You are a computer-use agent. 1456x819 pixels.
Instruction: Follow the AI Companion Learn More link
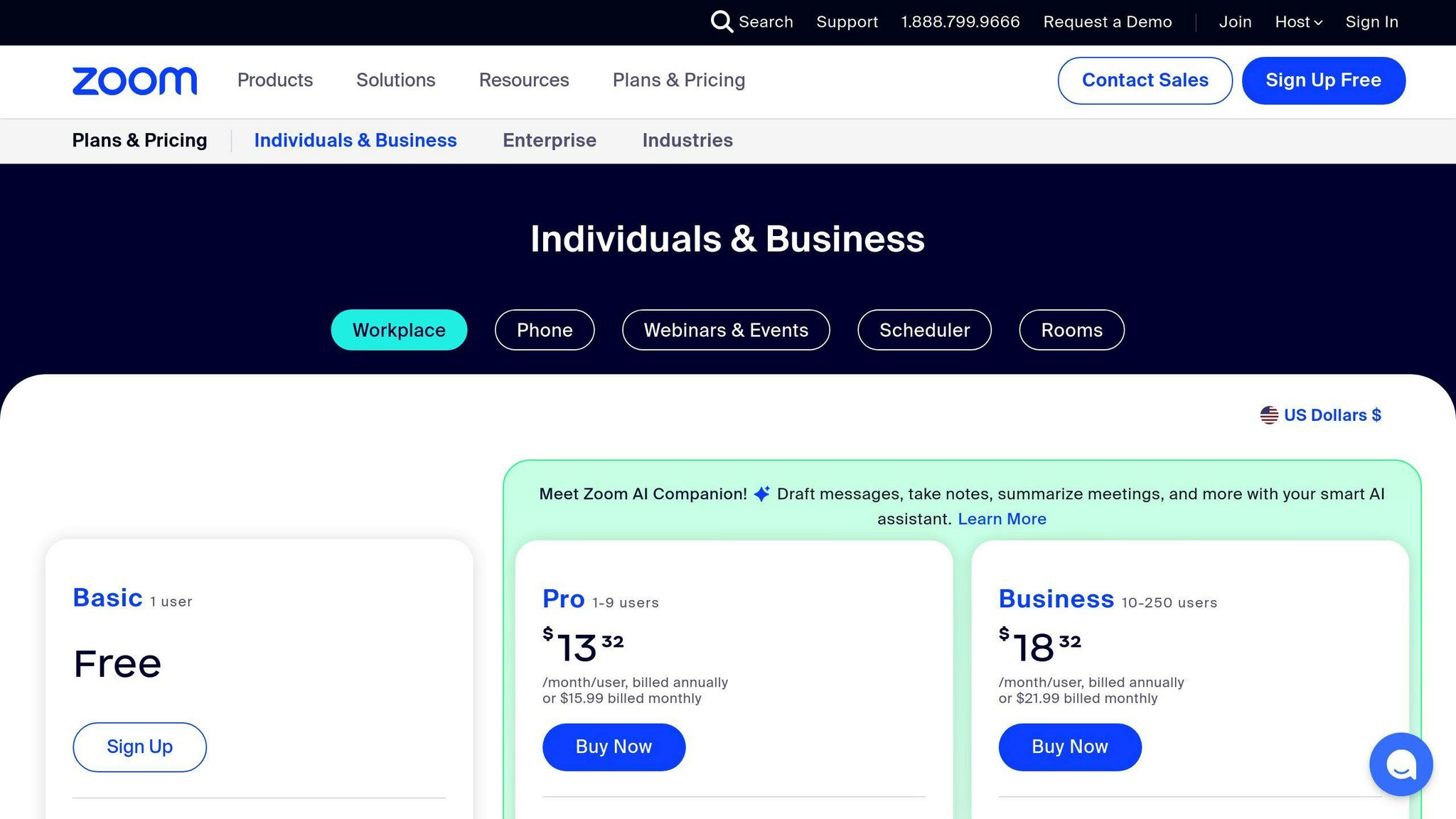1002,519
